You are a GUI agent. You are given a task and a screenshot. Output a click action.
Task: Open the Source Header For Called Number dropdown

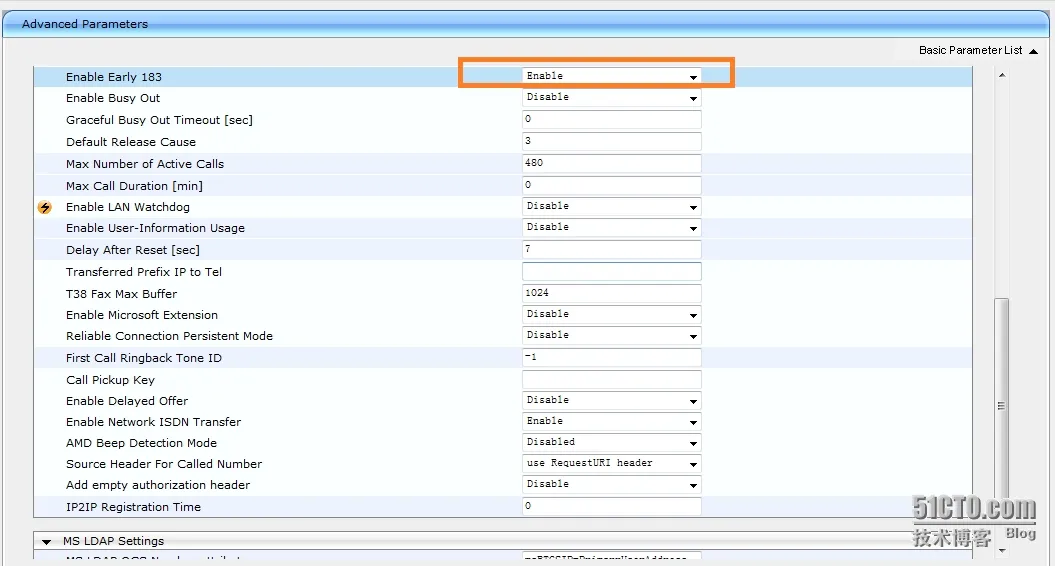coord(612,464)
